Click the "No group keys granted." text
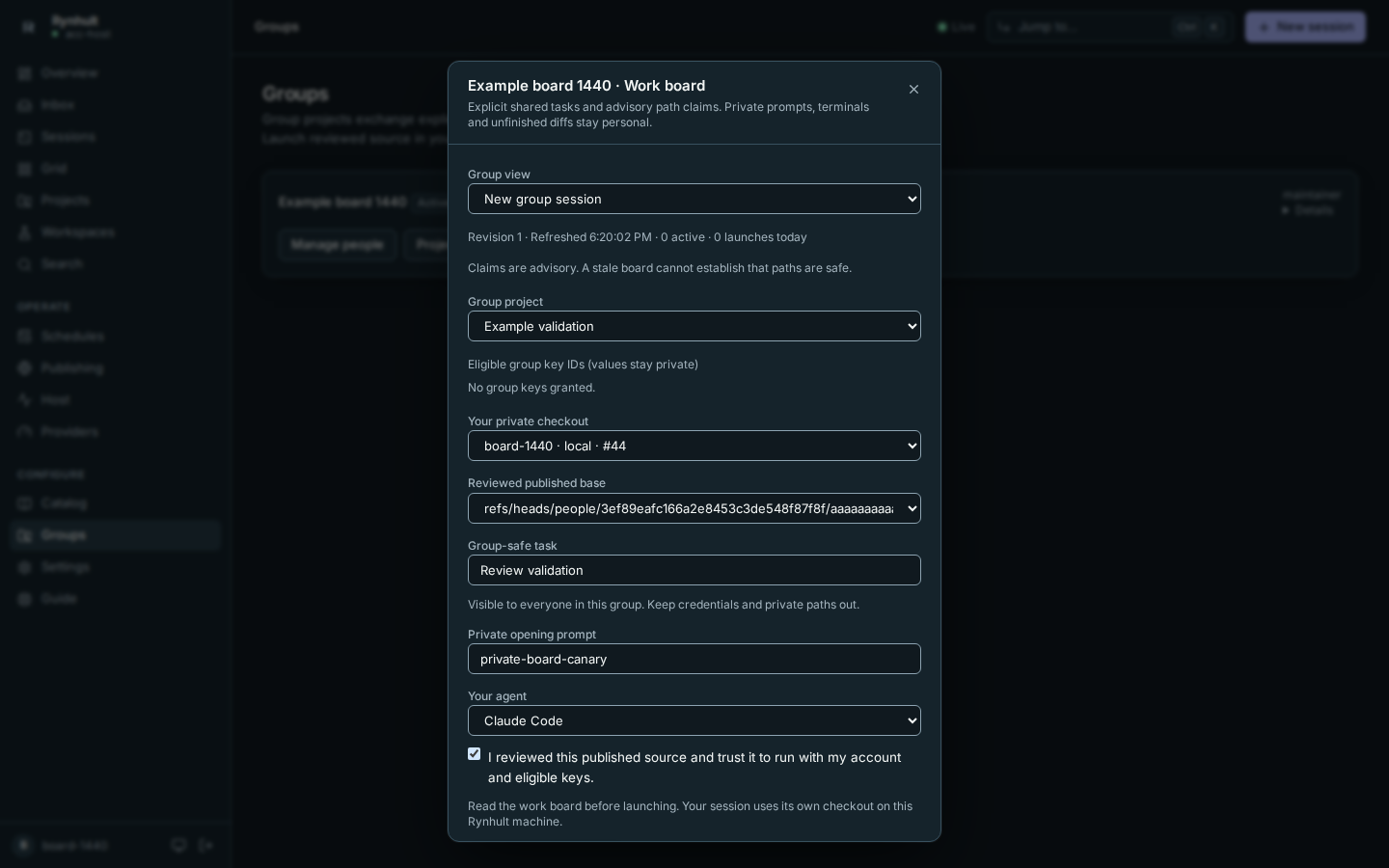Screen dimensions: 1389x868 [531, 388]
